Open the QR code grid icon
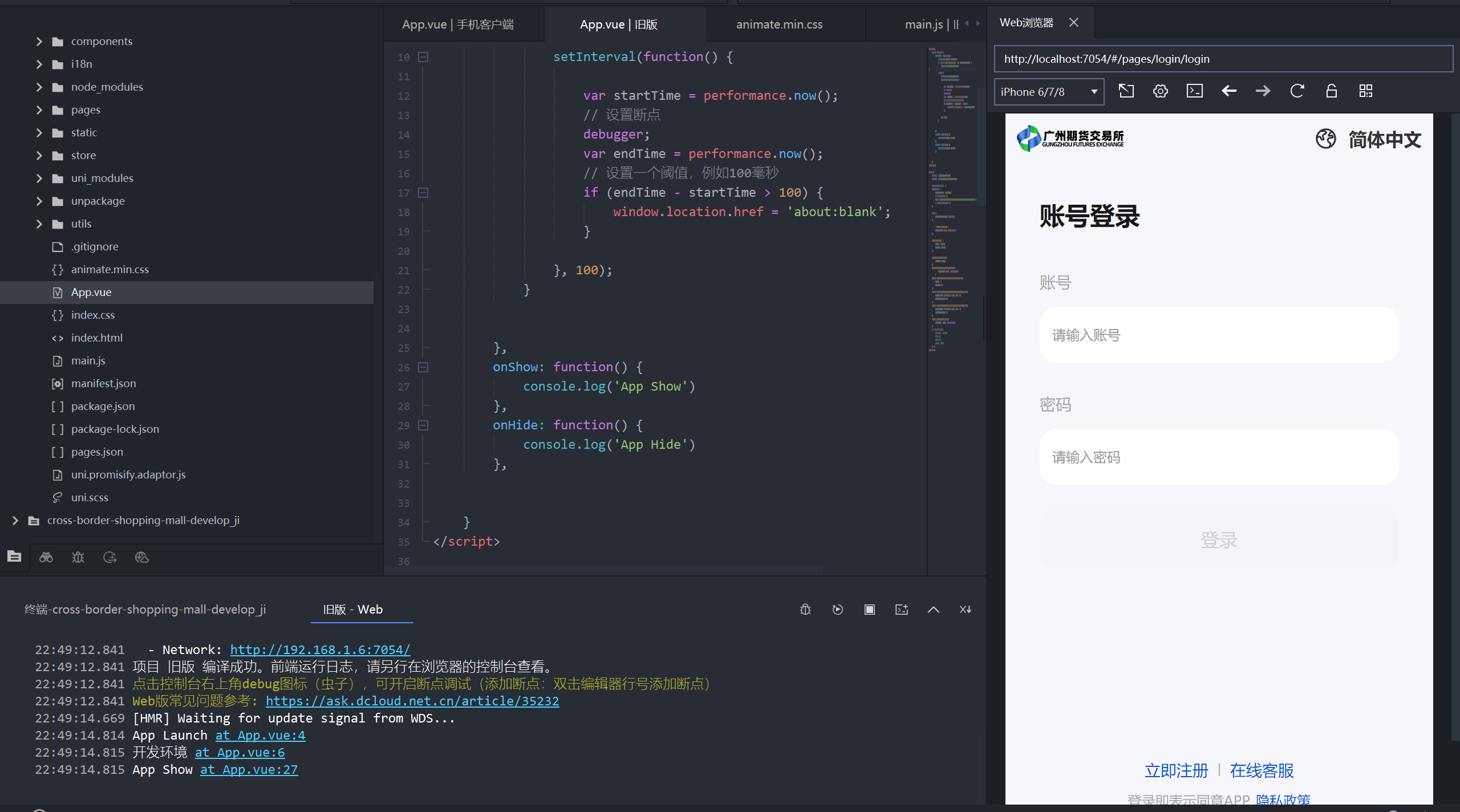1460x812 pixels. [1365, 91]
